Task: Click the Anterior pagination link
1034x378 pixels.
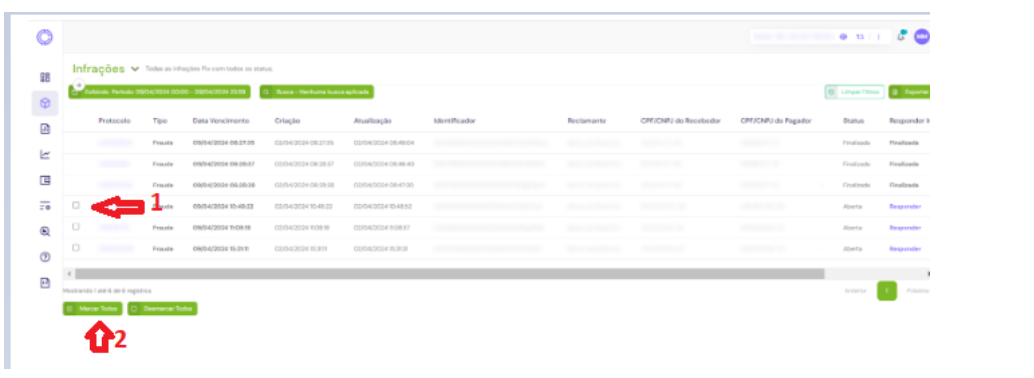Action: [x=856, y=291]
